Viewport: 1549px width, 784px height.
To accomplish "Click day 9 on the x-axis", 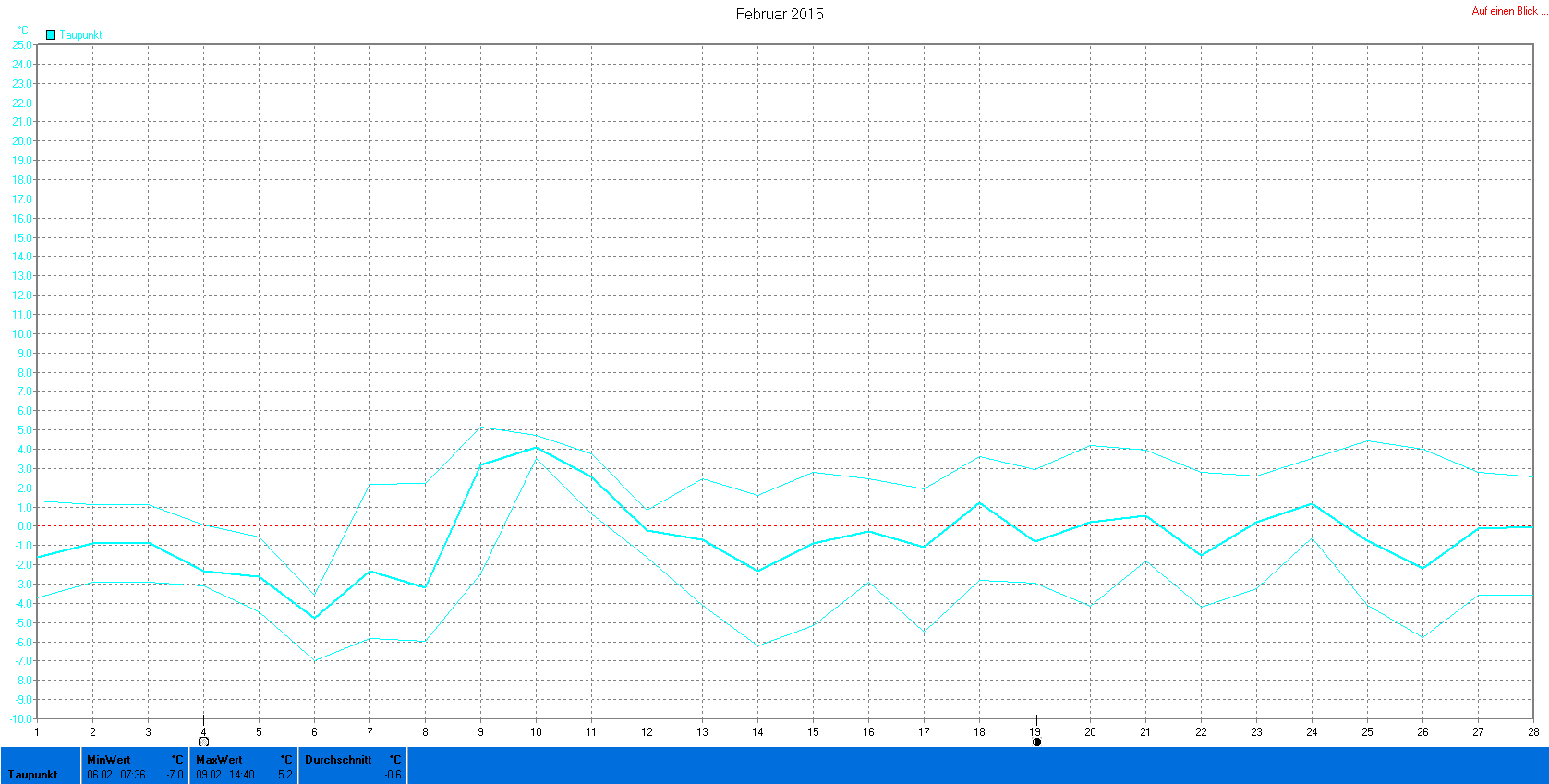I will click(480, 731).
